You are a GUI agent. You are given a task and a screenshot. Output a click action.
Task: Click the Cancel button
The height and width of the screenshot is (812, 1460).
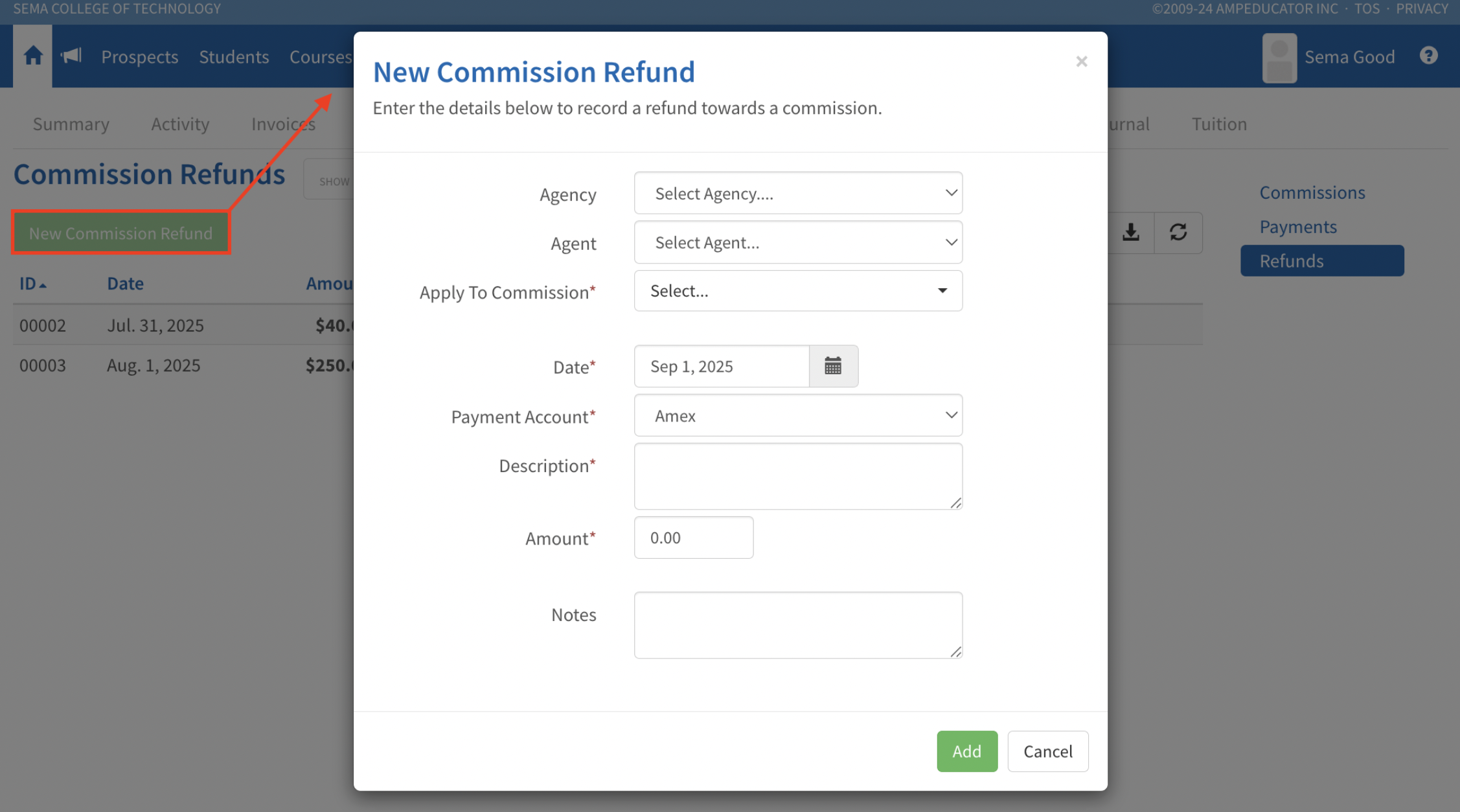coord(1047,751)
